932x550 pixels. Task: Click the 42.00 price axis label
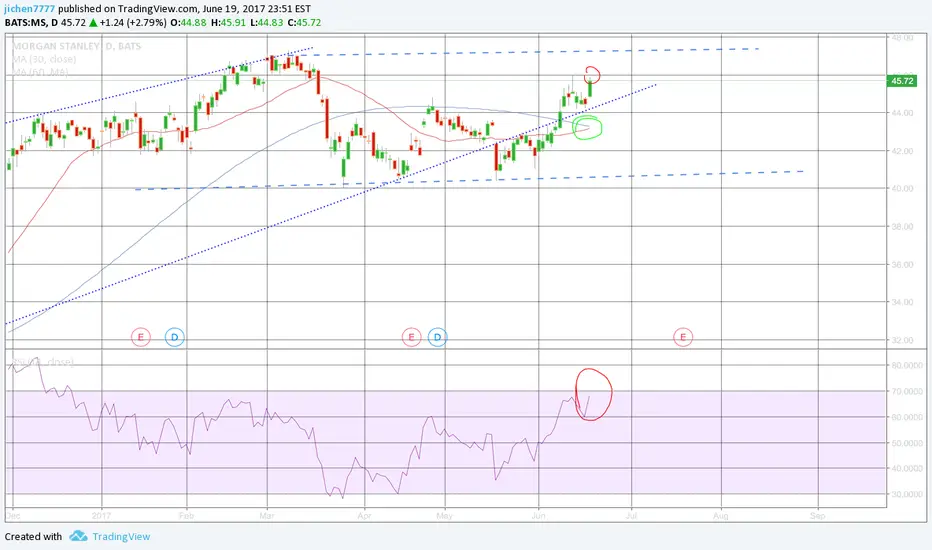[902, 151]
